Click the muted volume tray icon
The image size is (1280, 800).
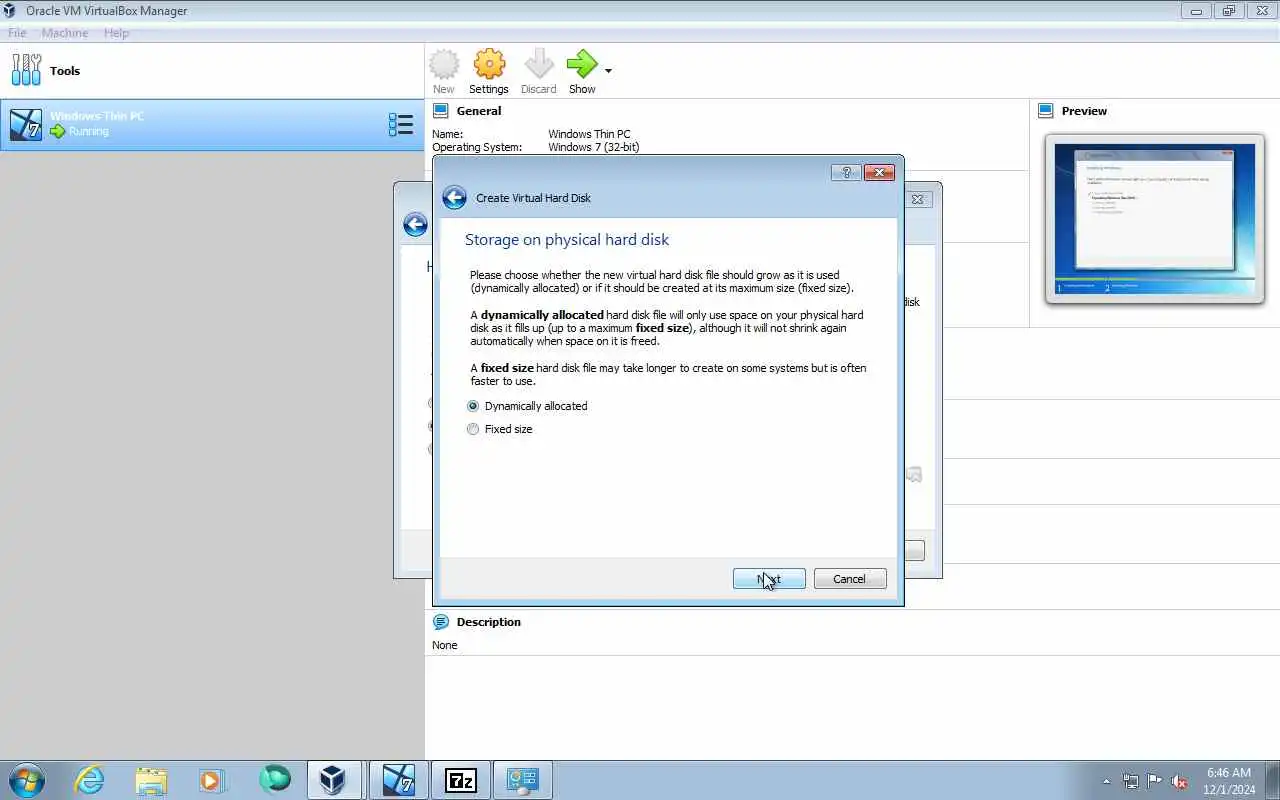pyautogui.click(x=1180, y=781)
